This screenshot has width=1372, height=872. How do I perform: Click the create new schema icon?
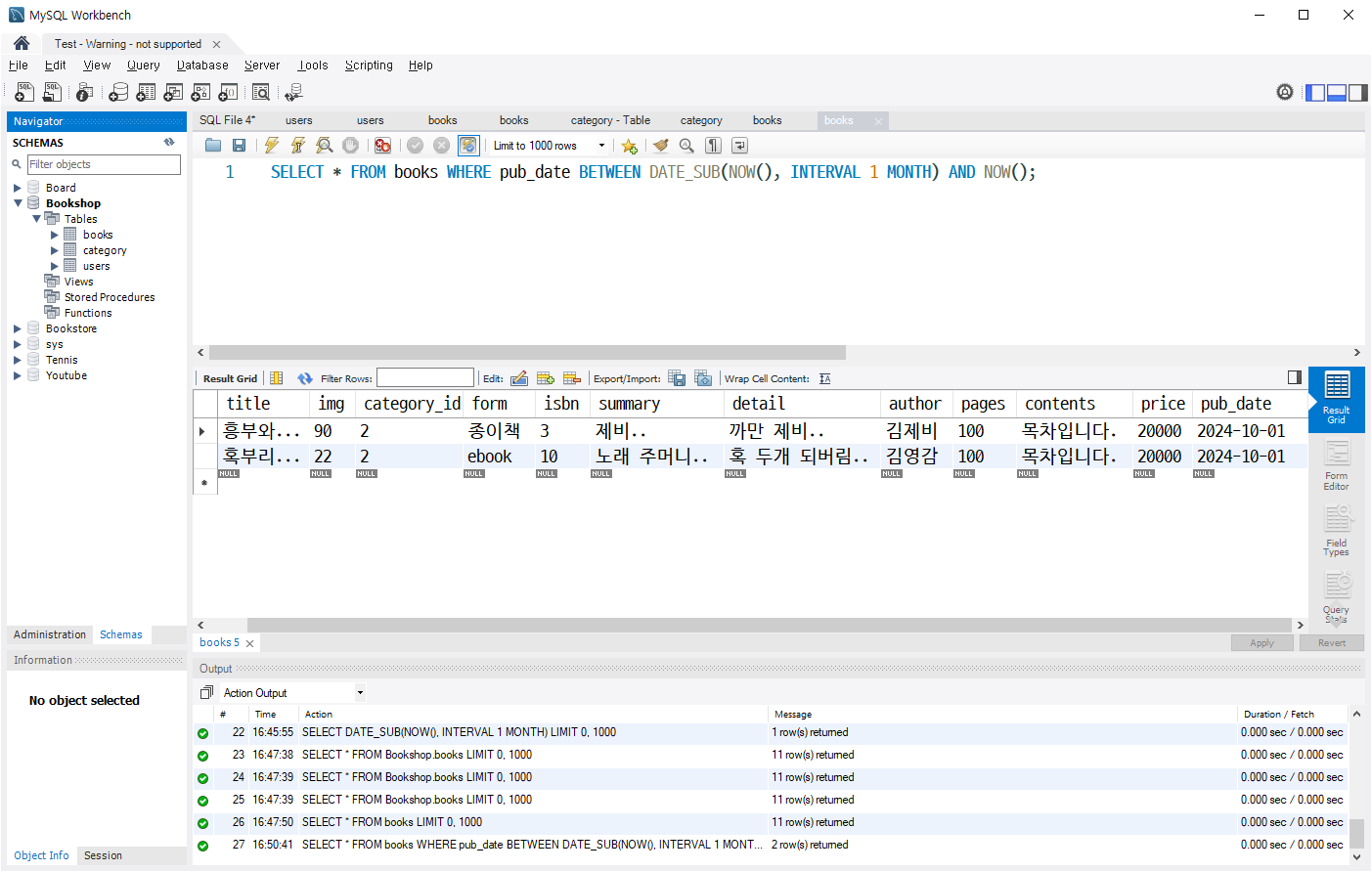point(118,92)
